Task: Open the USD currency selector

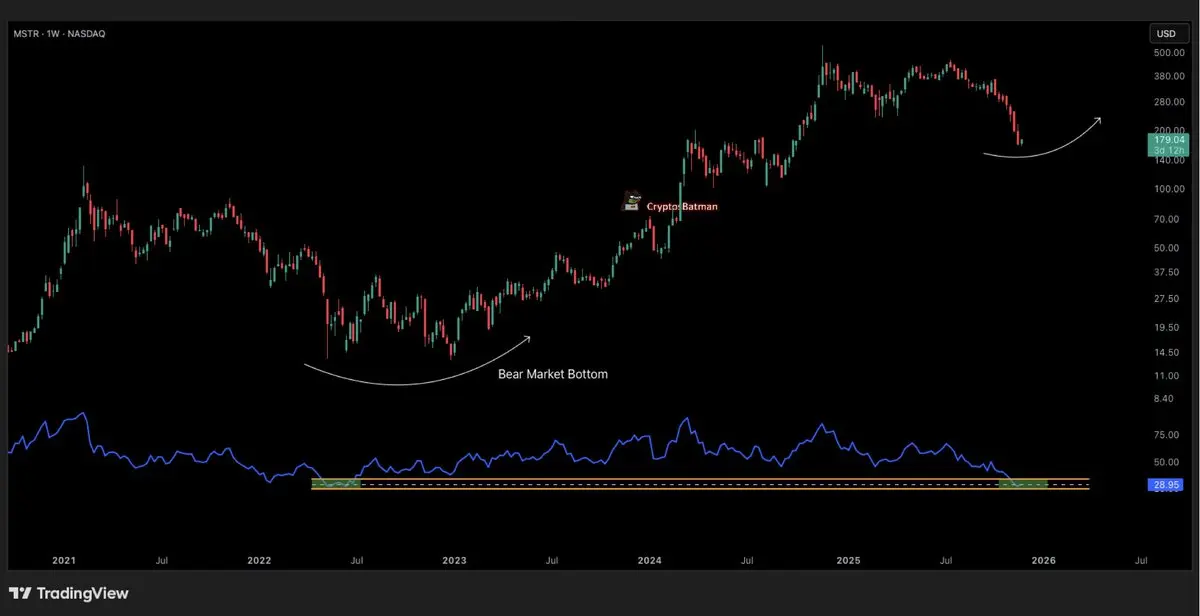Action: [x=1168, y=34]
